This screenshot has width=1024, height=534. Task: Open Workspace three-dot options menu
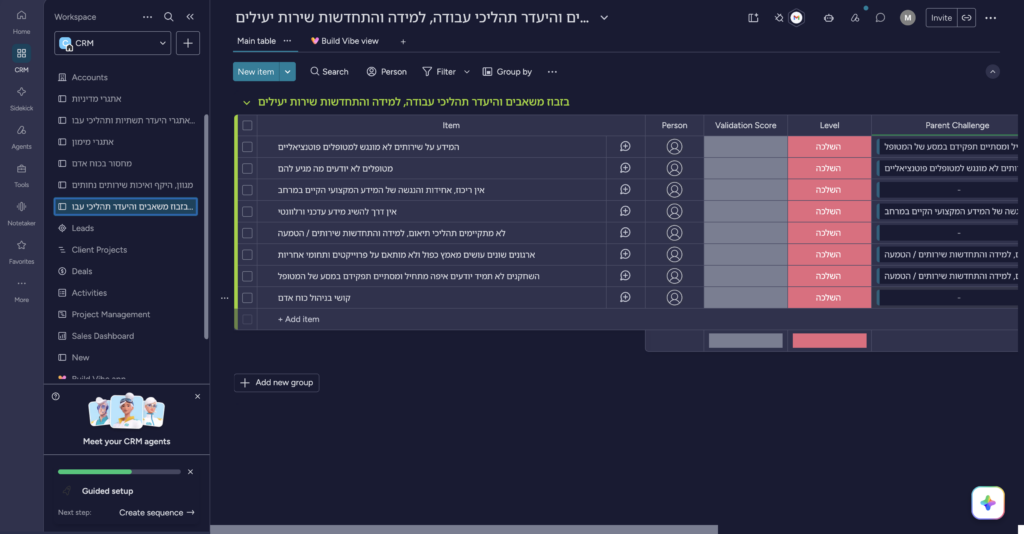(148, 17)
